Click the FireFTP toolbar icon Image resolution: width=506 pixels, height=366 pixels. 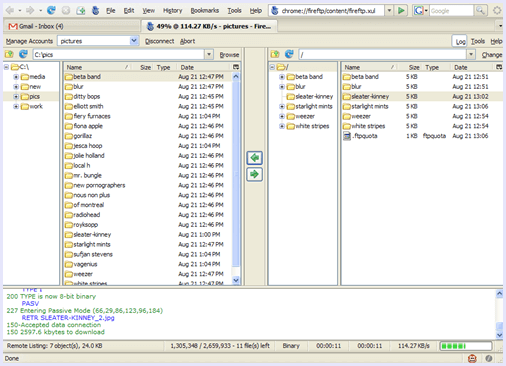(x=95, y=11)
